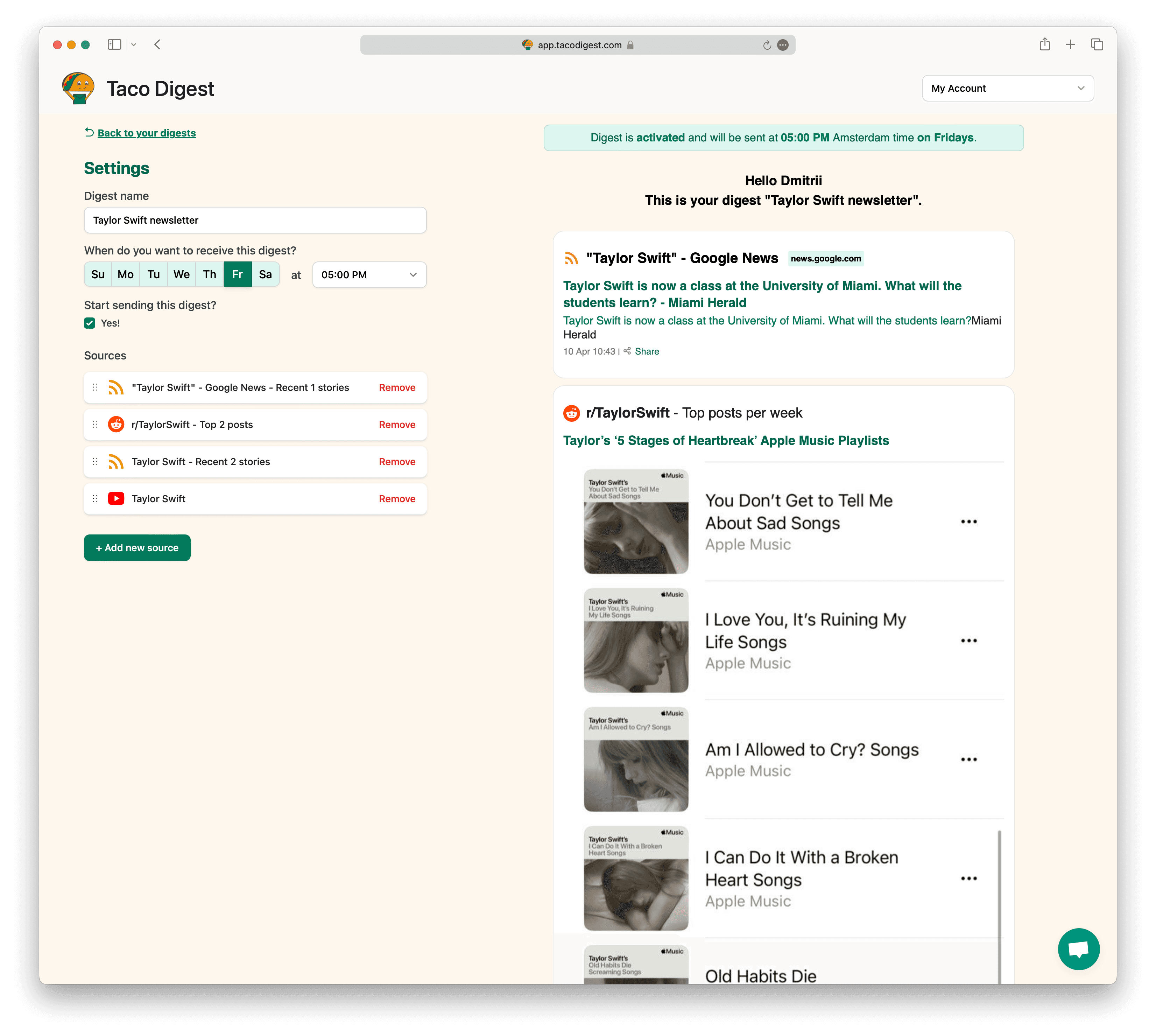Open the chat support bubble

pos(1079,949)
